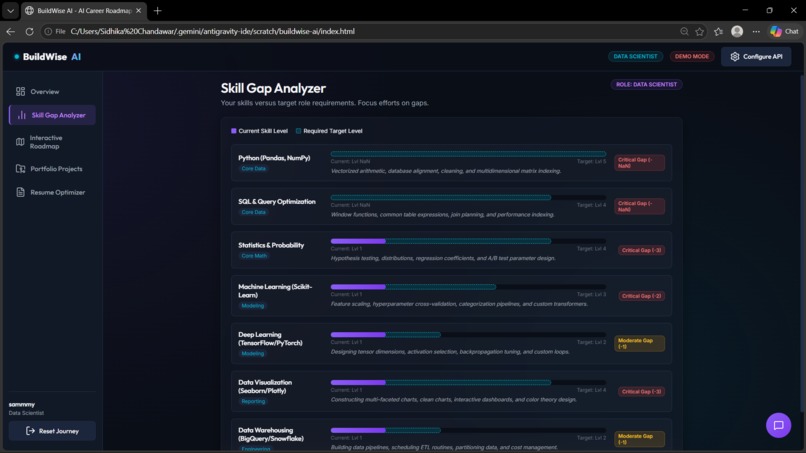Click the Critical Gap (-2) badge for Machine Learning
The image size is (806, 453).
(642, 296)
